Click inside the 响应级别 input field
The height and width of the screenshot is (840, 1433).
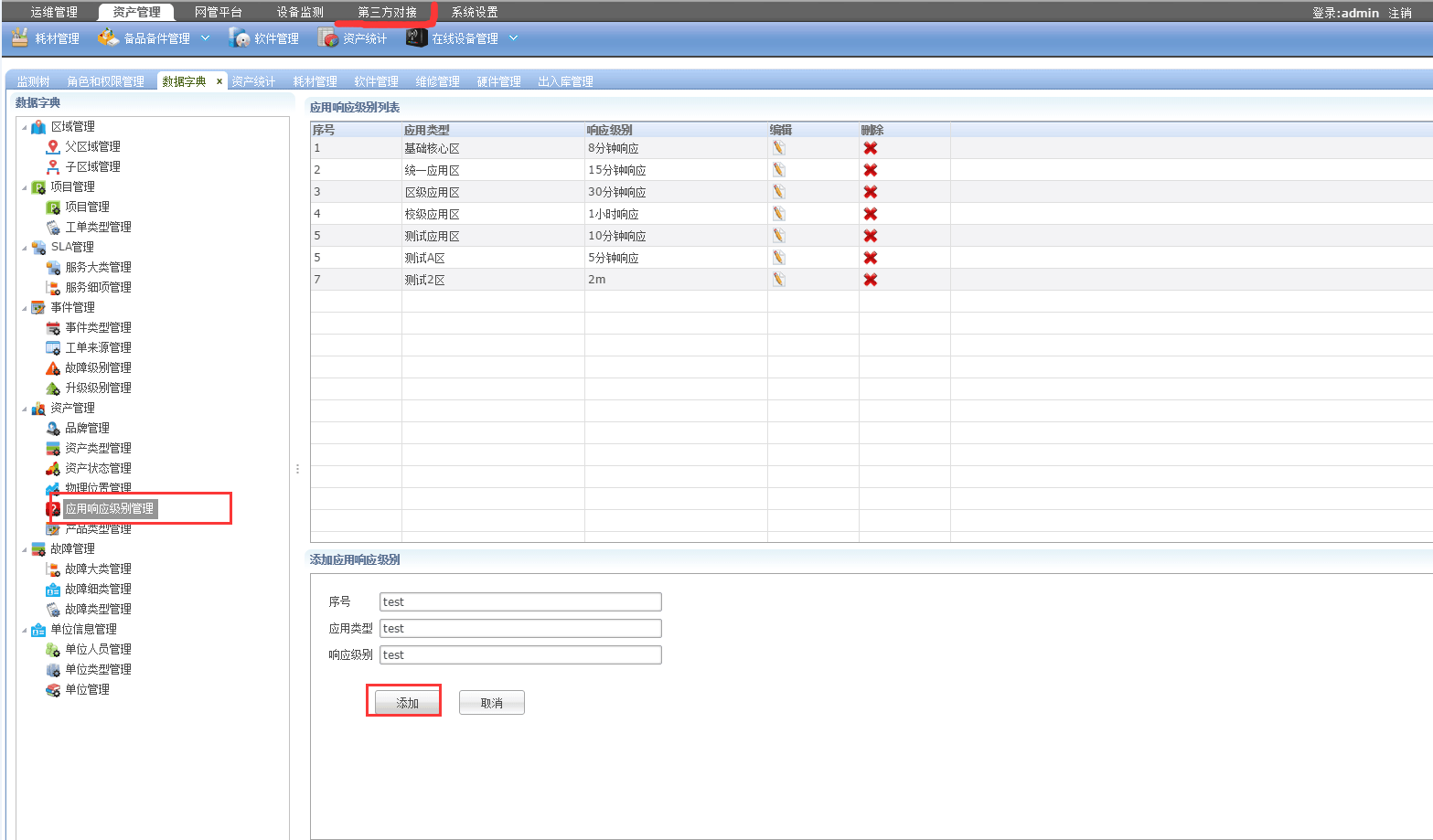click(x=519, y=654)
